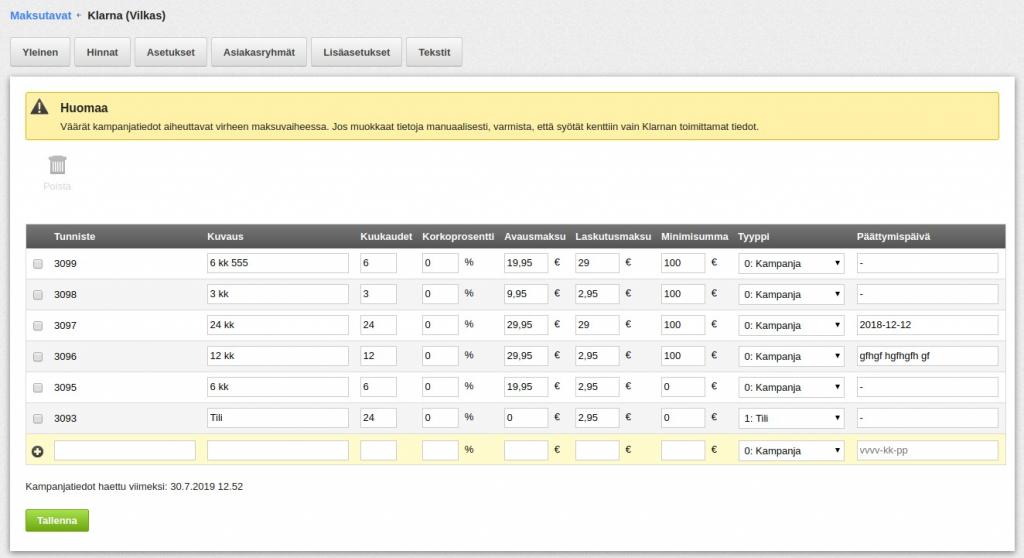Tick the checkbox for row 3097
Screen dimensions: 1024x558
coord(38,325)
